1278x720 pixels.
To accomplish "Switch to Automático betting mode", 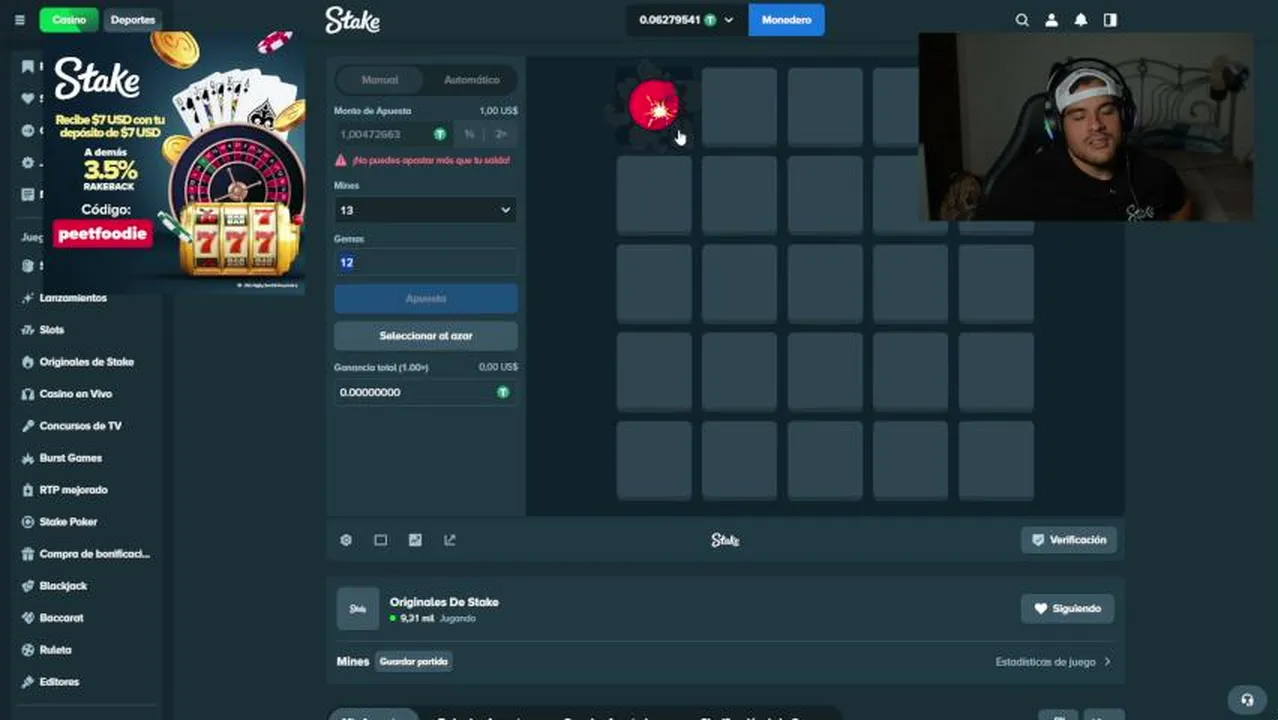I will point(471,80).
